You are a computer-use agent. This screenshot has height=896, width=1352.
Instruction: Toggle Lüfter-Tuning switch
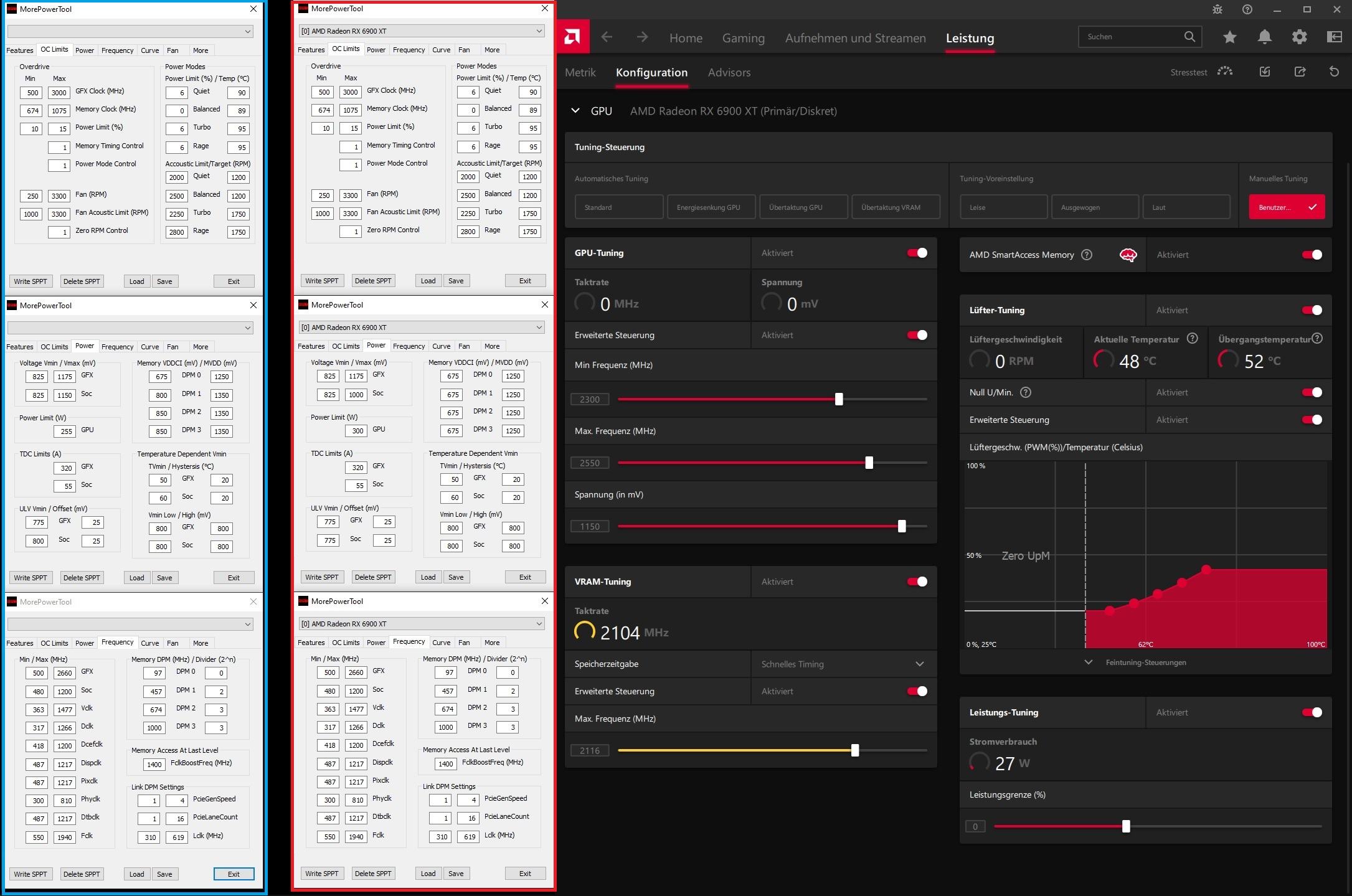[1312, 310]
